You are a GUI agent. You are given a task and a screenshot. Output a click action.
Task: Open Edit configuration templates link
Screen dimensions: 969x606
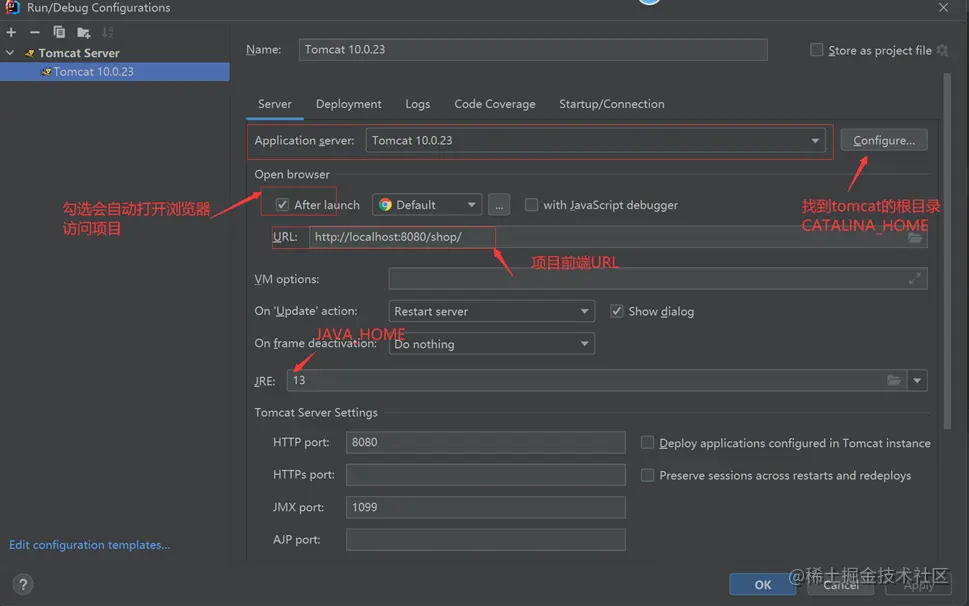pyautogui.click(x=89, y=545)
